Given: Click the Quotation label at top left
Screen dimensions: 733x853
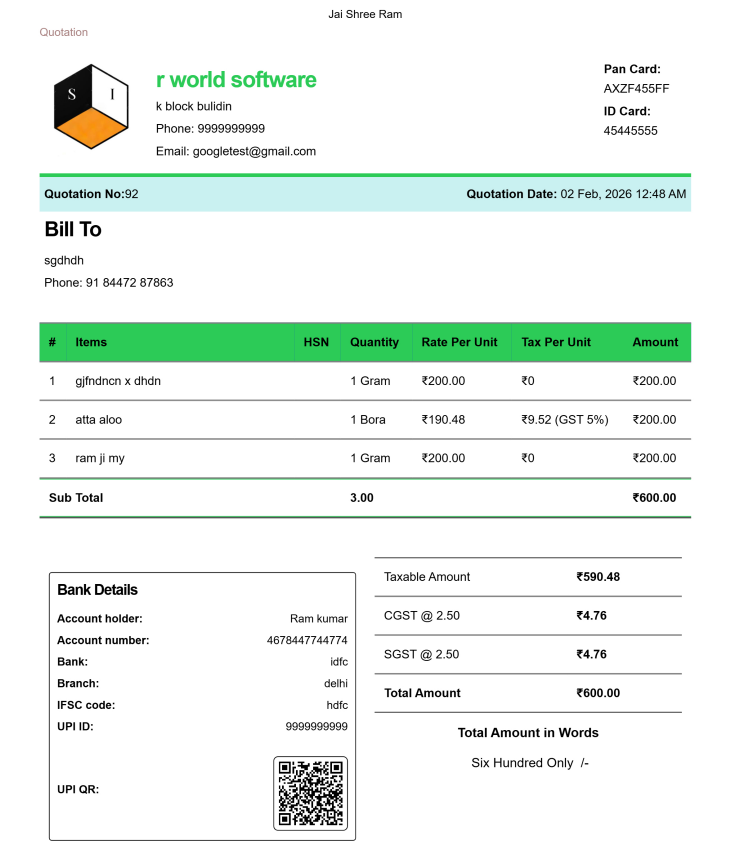Looking at the screenshot, I should tap(64, 32).
